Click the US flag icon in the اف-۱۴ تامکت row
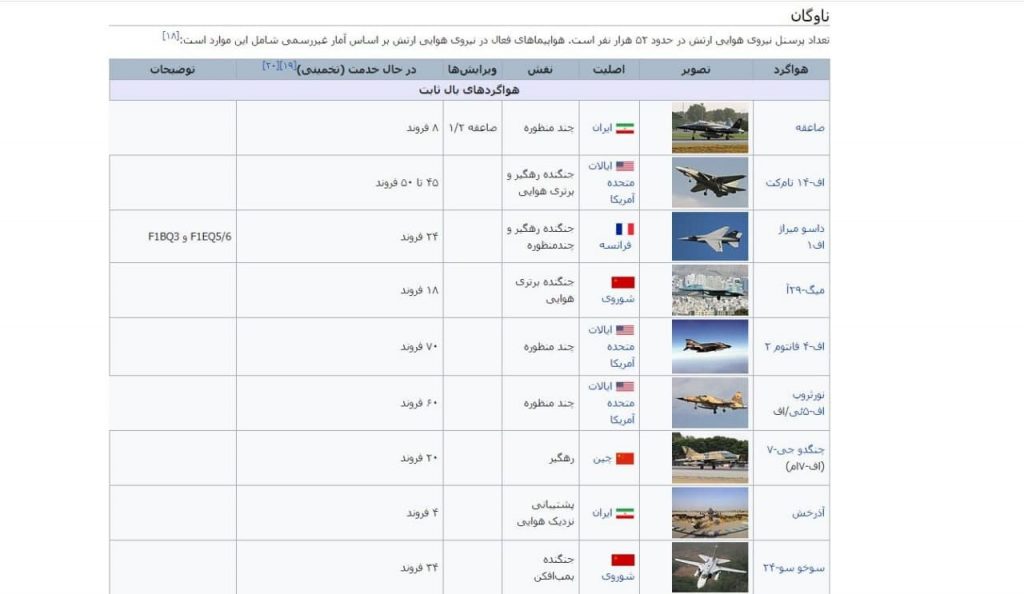 tap(625, 166)
